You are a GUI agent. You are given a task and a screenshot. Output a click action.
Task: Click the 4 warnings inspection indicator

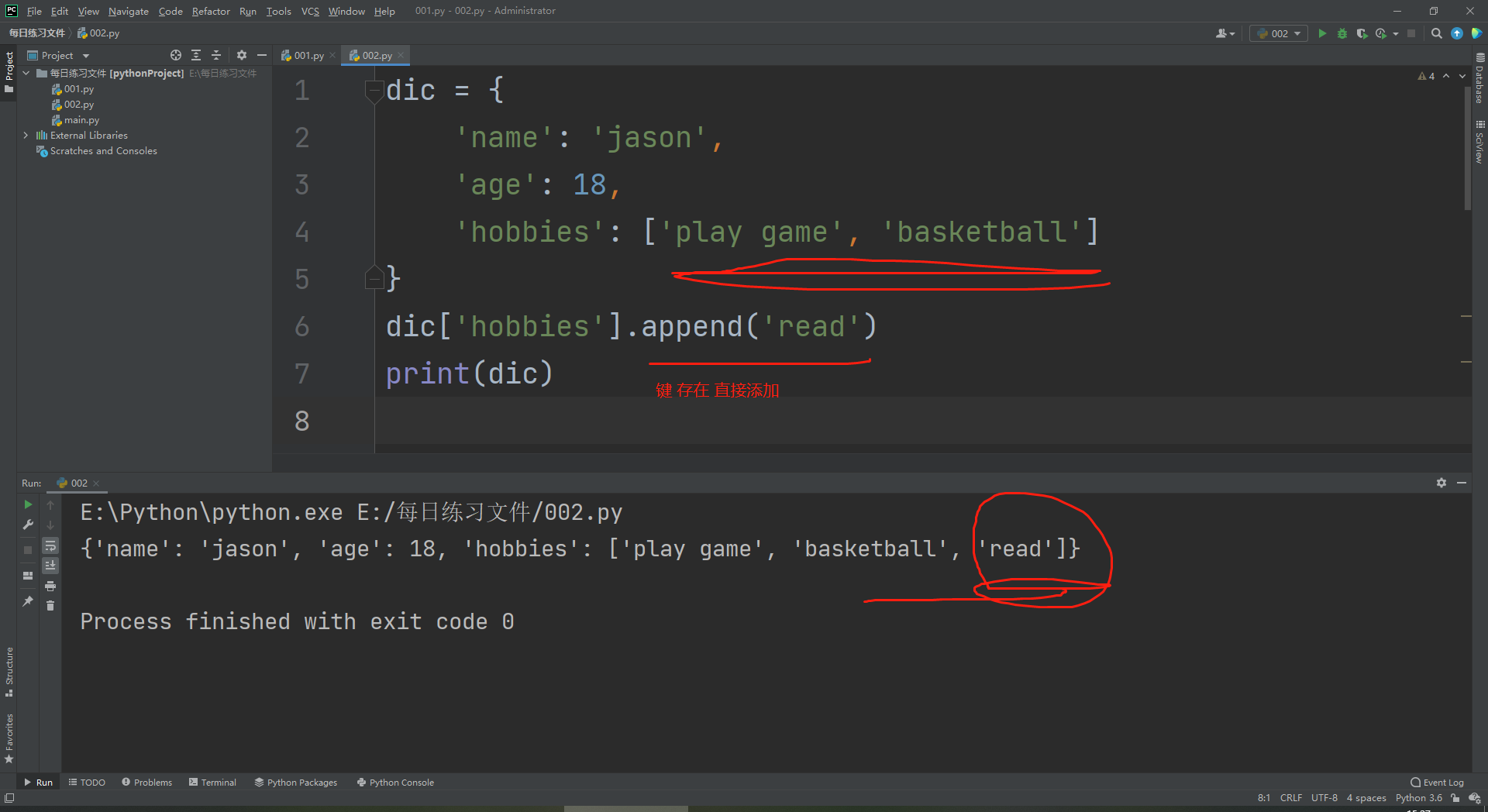pyautogui.click(x=1426, y=76)
